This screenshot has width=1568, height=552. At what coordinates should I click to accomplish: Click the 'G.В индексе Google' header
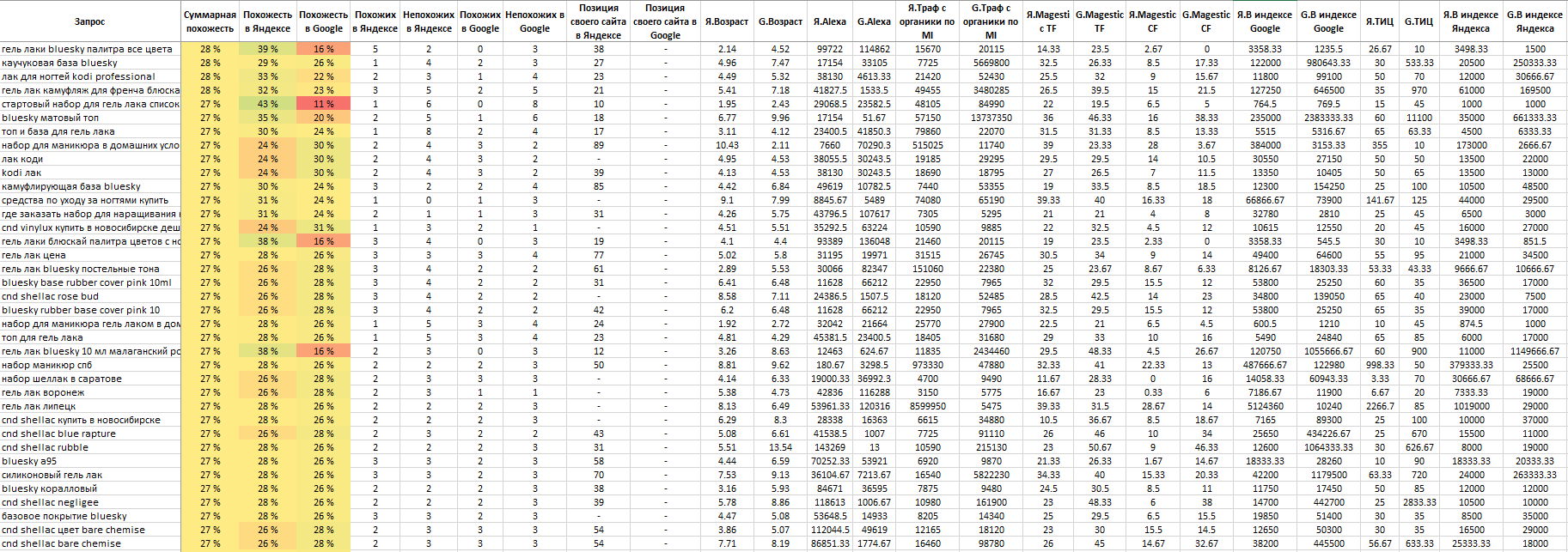tap(1328, 21)
